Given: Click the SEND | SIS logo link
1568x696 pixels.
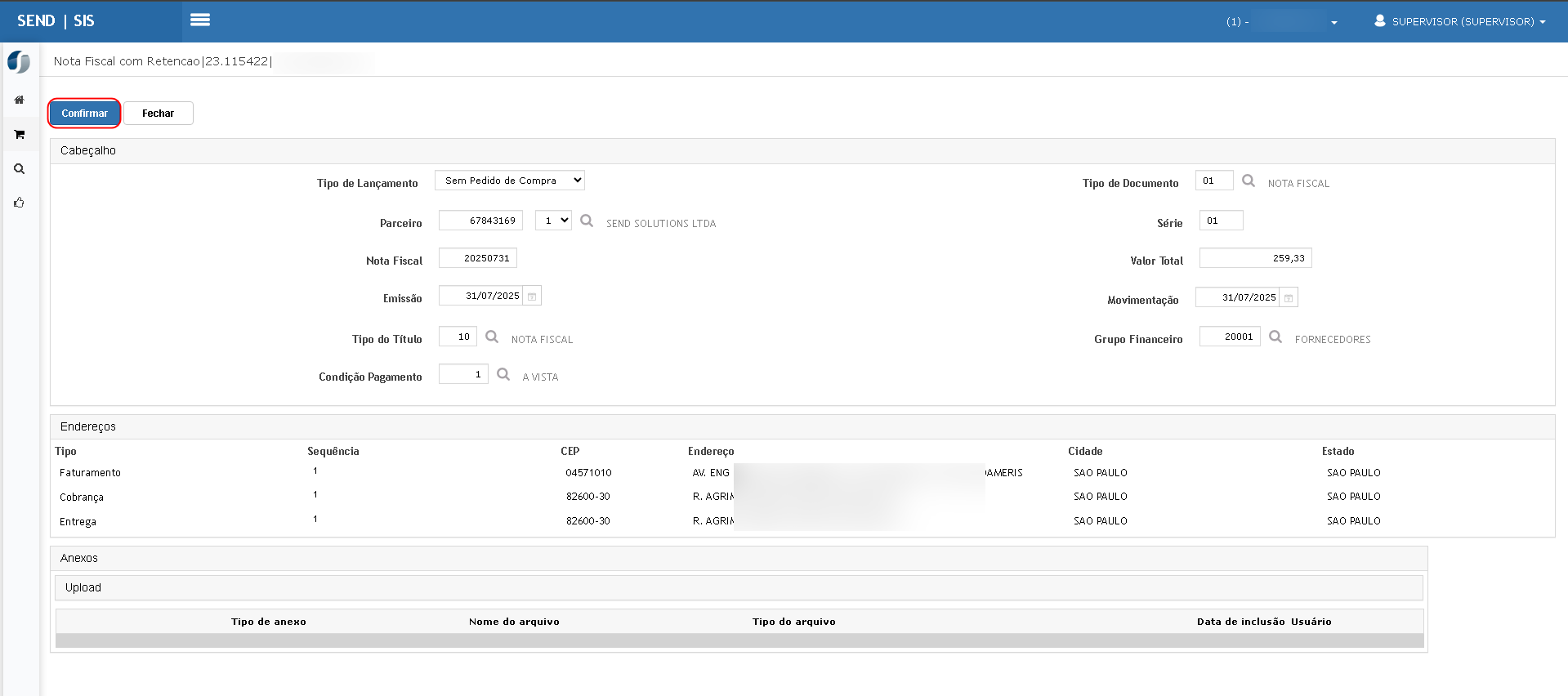Looking at the screenshot, I should coord(56,20).
